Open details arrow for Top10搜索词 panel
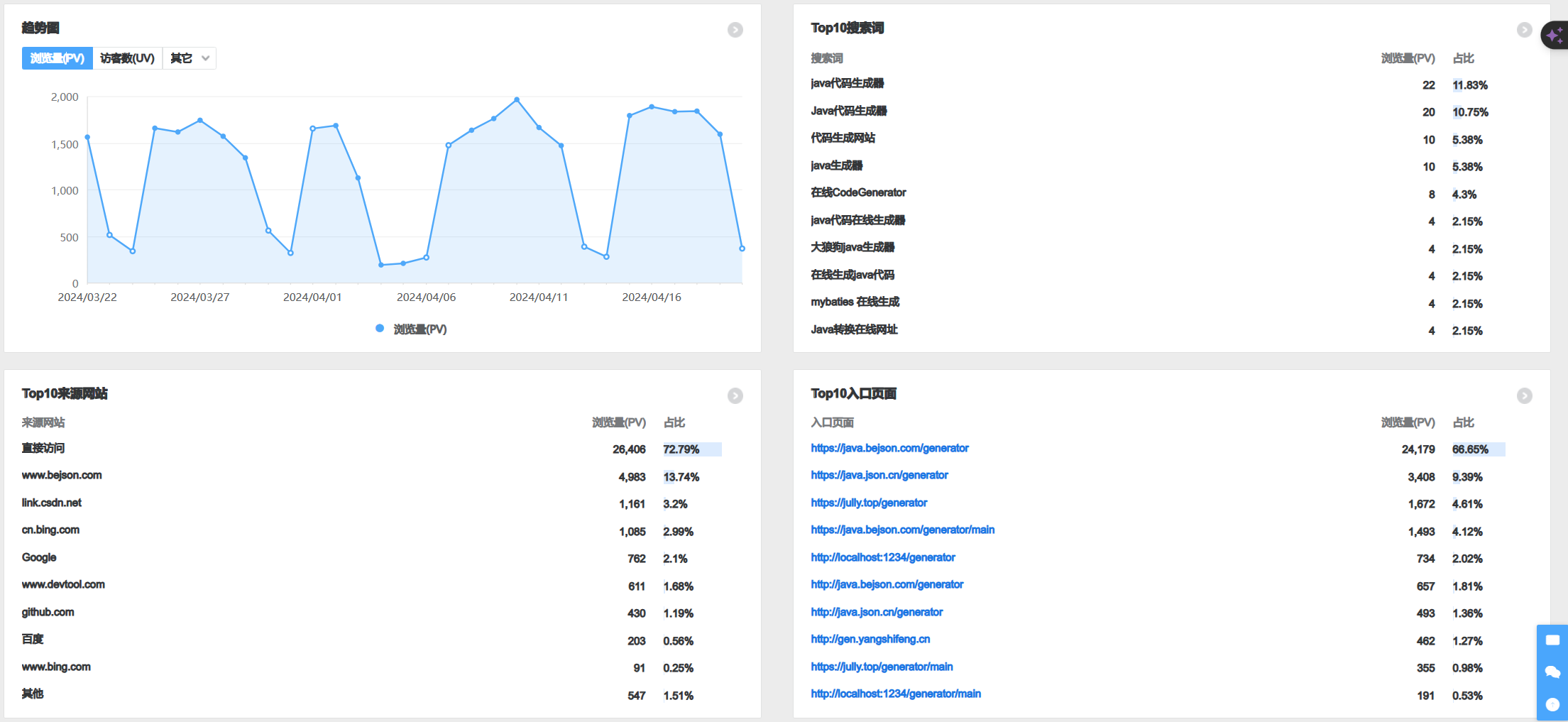 pyautogui.click(x=1524, y=30)
